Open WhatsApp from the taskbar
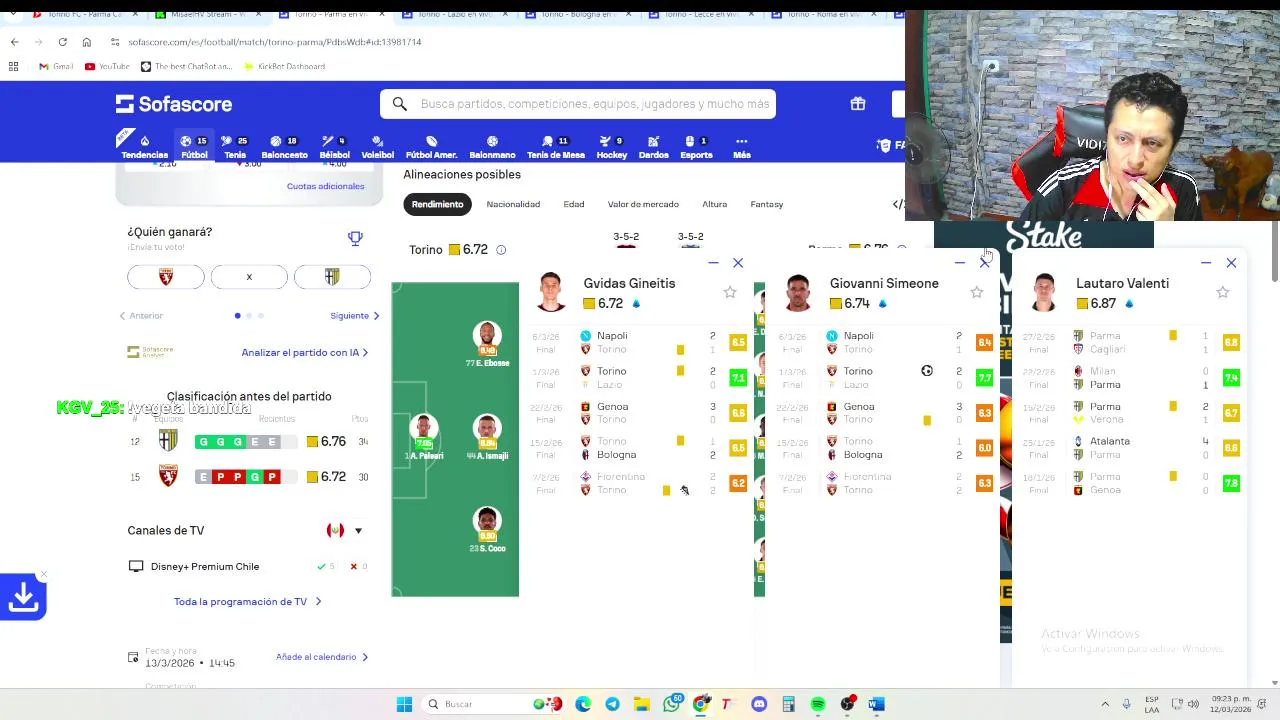This screenshot has width=1280, height=720. [672, 704]
